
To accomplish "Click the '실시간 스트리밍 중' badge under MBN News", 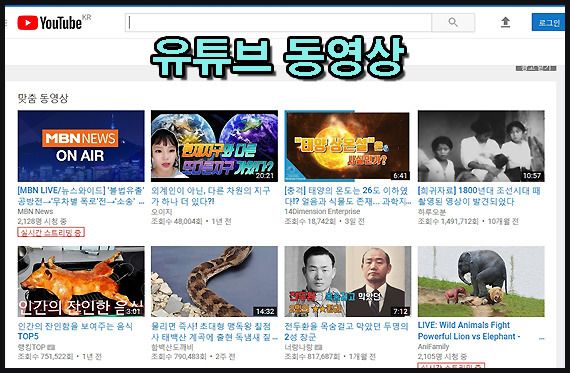I will pyautogui.click(x=51, y=232).
